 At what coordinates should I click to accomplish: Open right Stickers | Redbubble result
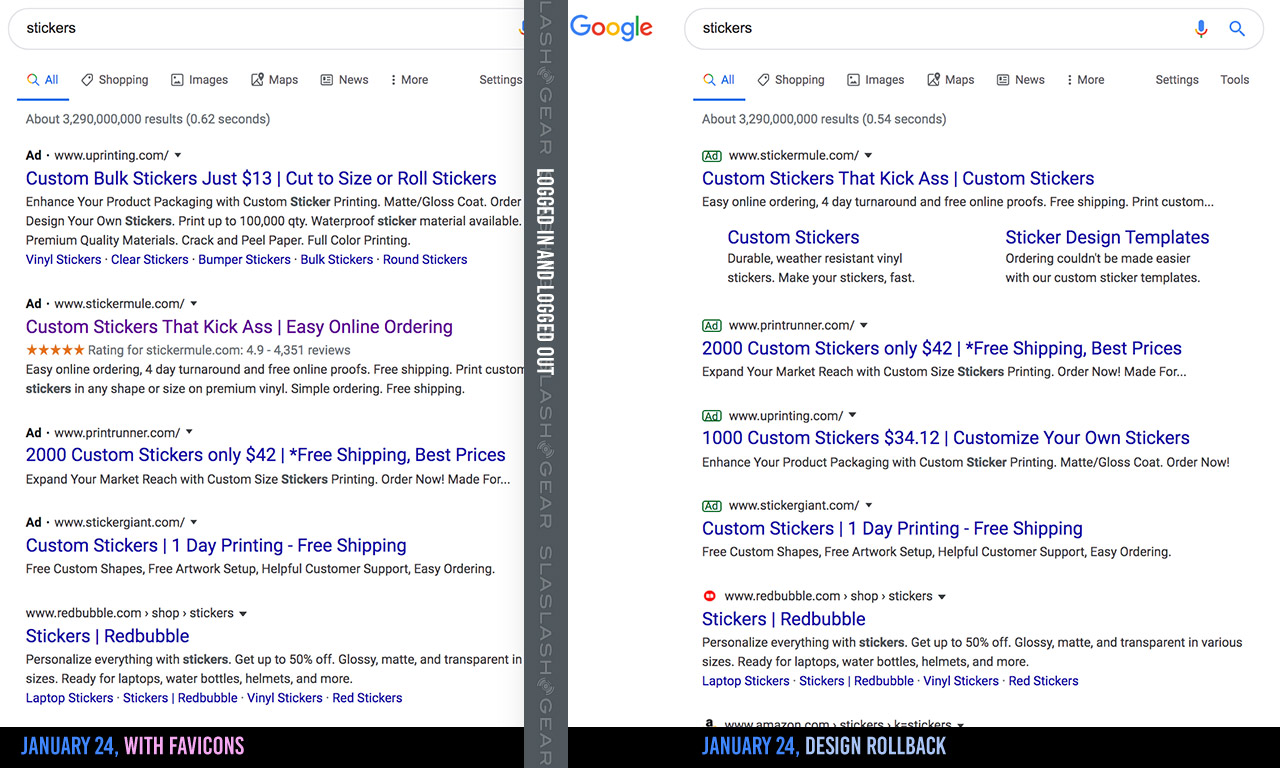[x=783, y=619]
